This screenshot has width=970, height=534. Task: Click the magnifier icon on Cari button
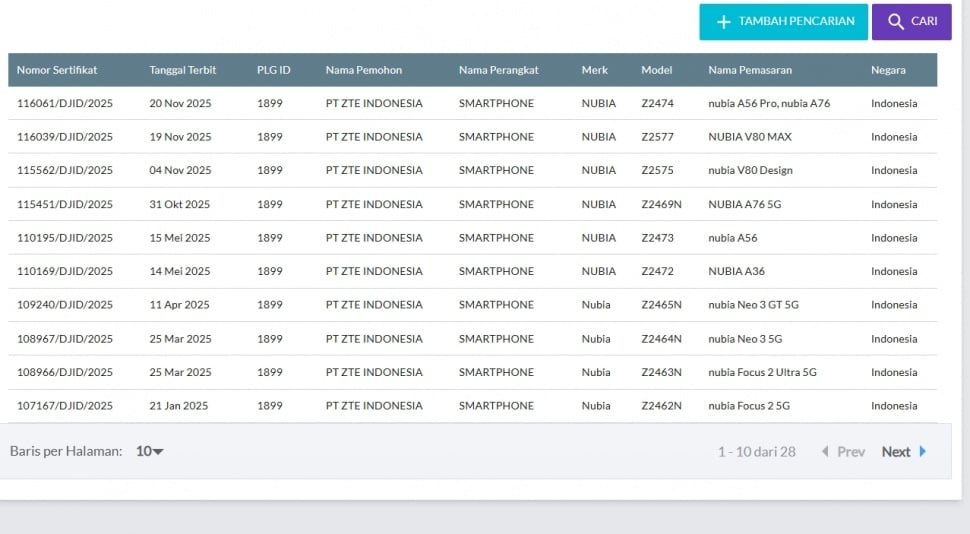895,22
